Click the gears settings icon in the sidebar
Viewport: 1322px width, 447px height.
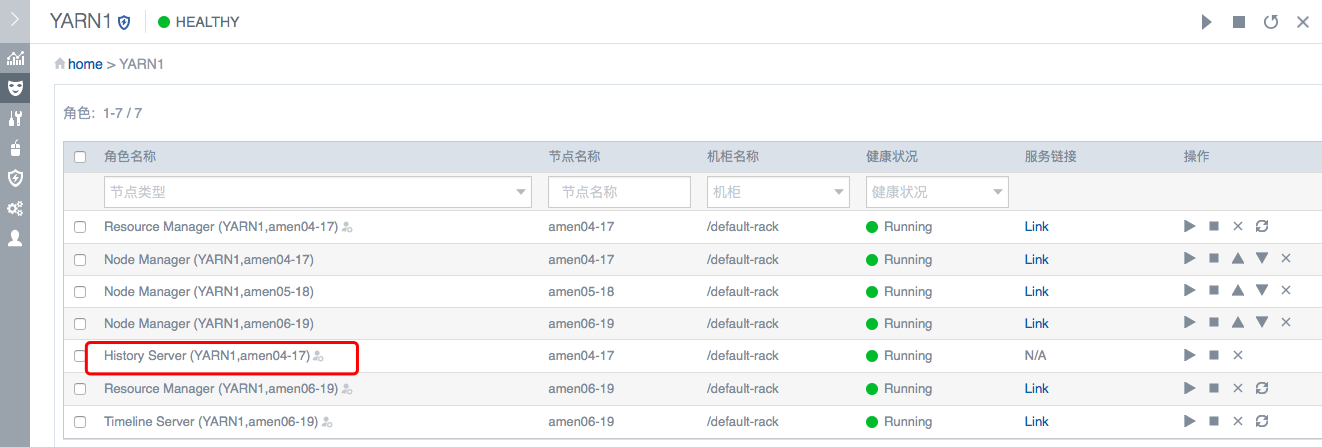(x=15, y=209)
